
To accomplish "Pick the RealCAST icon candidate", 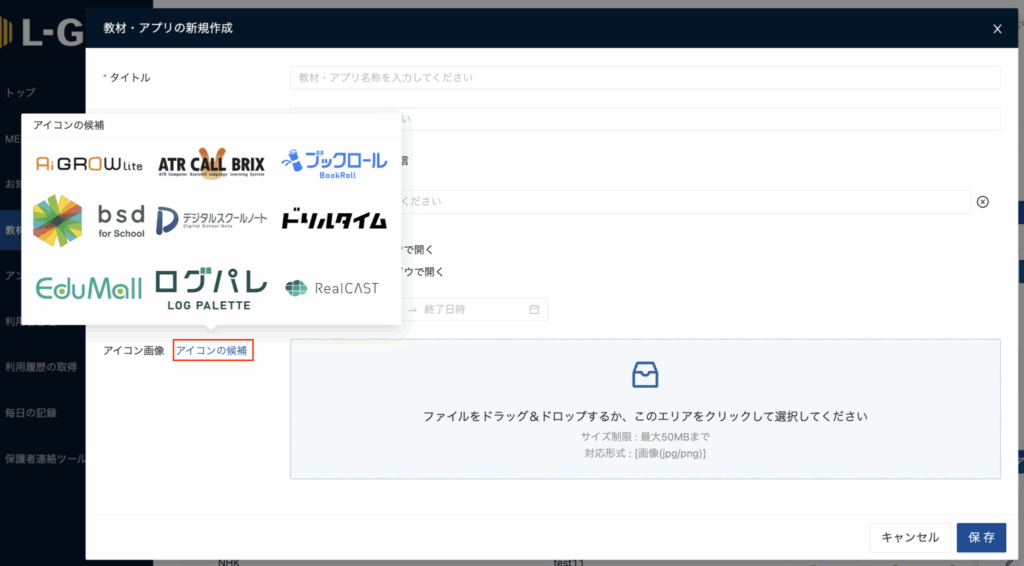I will pyautogui.click(x=332, y=288).
